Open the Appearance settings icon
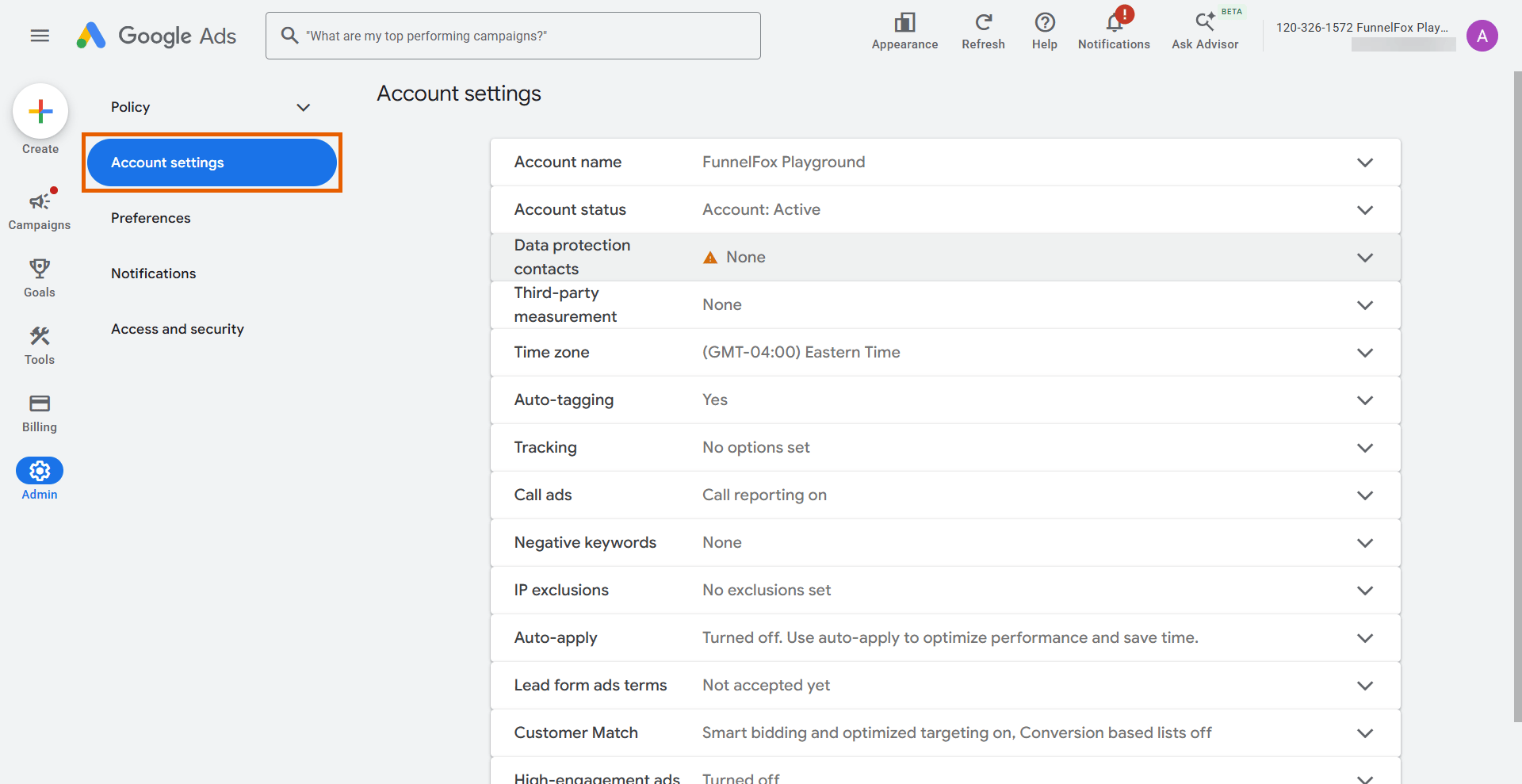Viewport: 1522px width, 784px height. 904,22
